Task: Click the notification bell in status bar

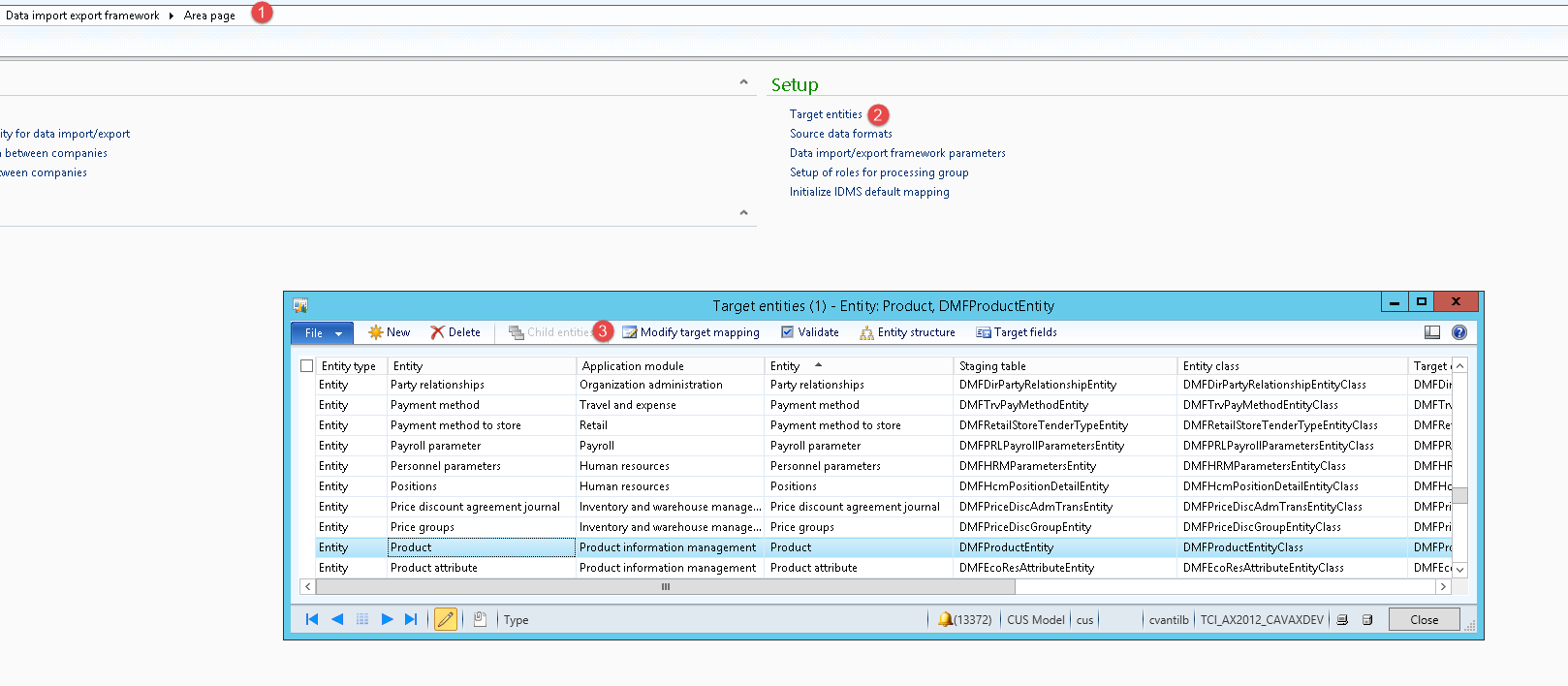Action: tap(945, 619)
